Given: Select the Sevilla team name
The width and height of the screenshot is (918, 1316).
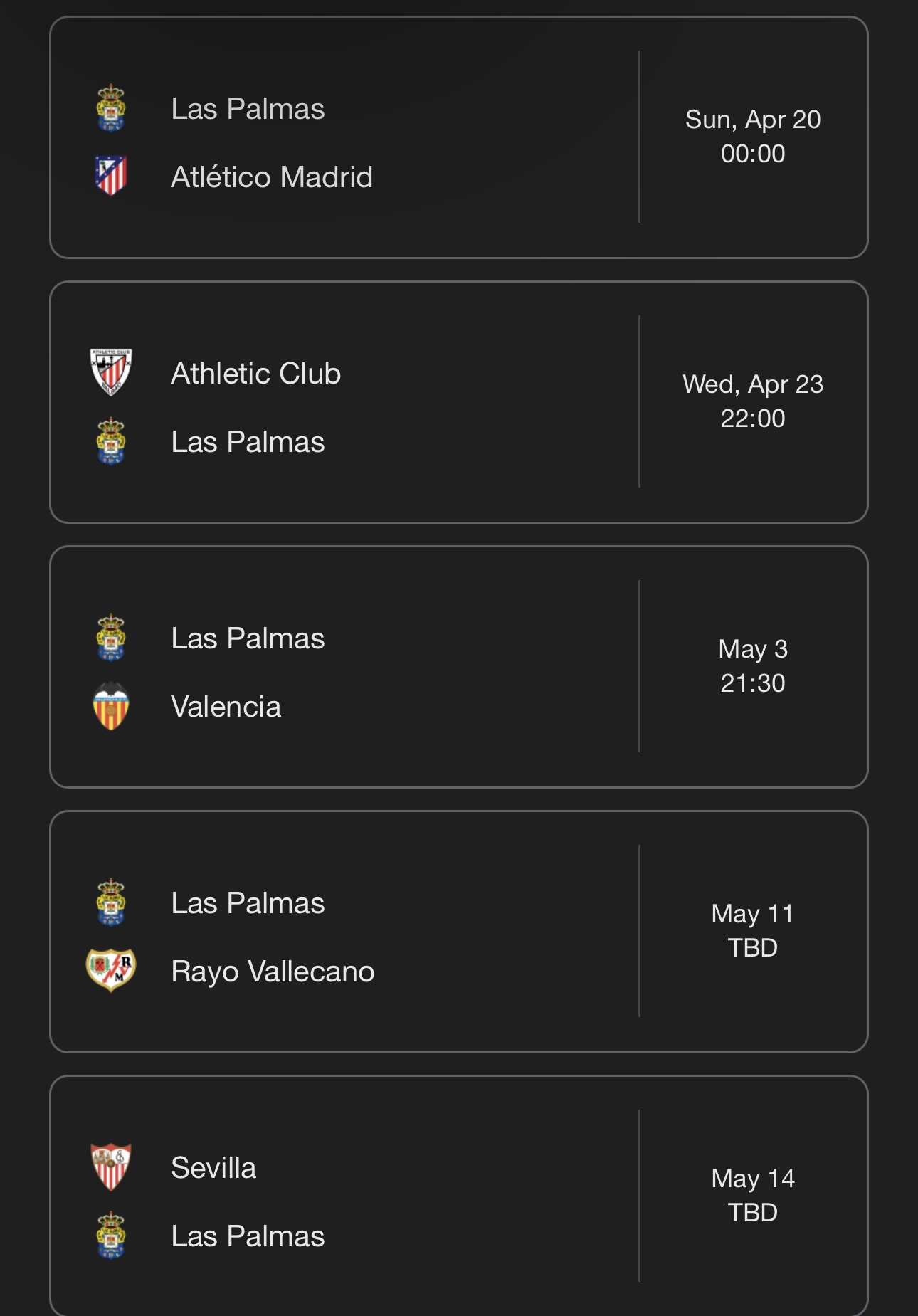Looking at the screenshot, I should coord(213,1168).
